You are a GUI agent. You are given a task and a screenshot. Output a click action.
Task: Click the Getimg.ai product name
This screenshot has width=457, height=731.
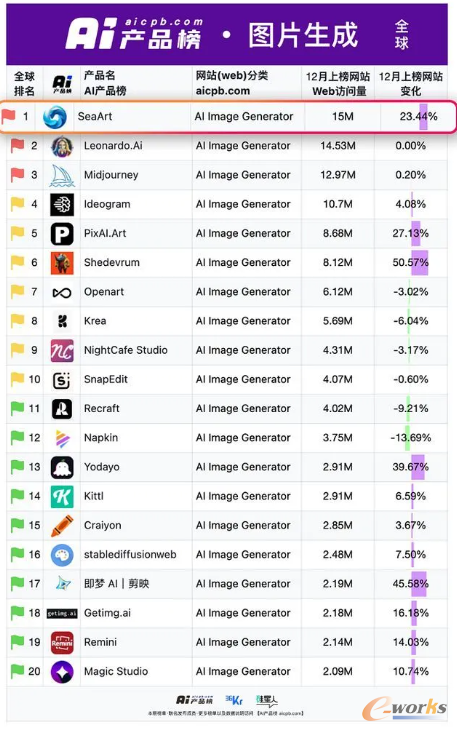pyautogui.click(x=107, y=614)
